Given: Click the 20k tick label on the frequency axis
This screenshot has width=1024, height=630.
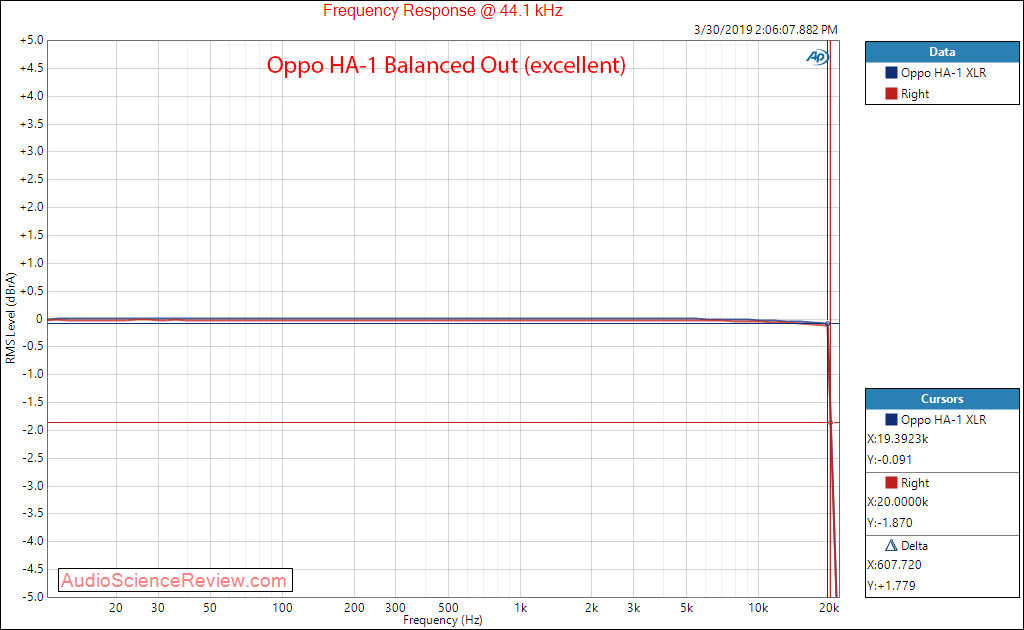Looking at the screenshot, I should 829,608.
